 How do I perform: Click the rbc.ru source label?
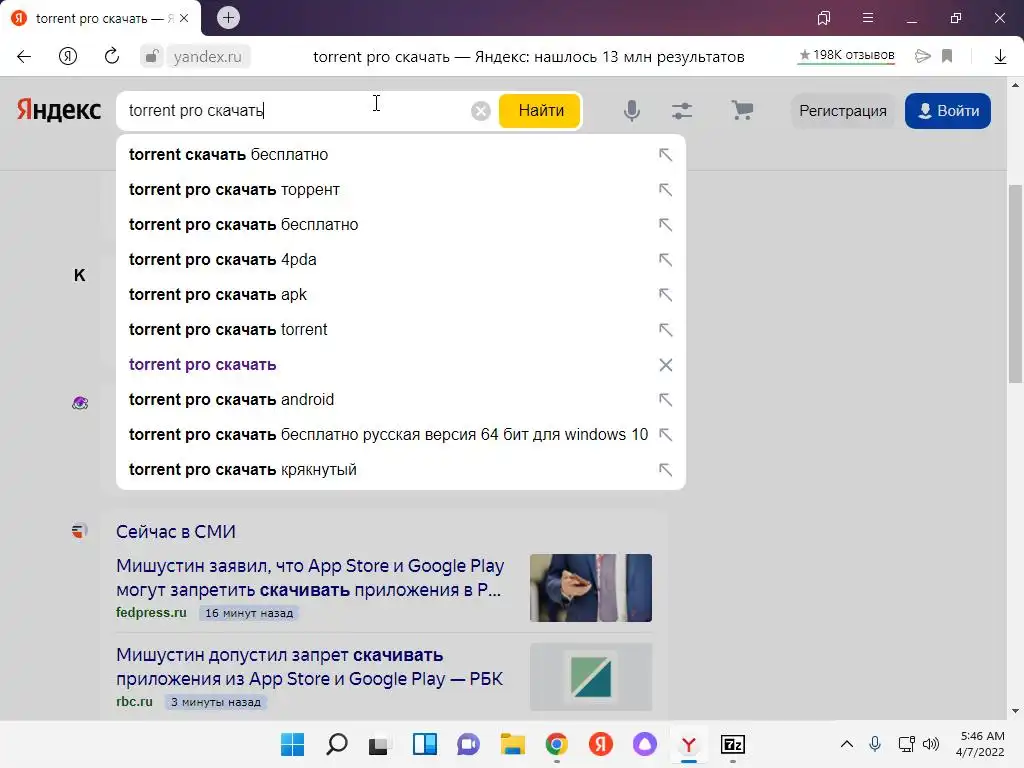(x=134, y=701)
